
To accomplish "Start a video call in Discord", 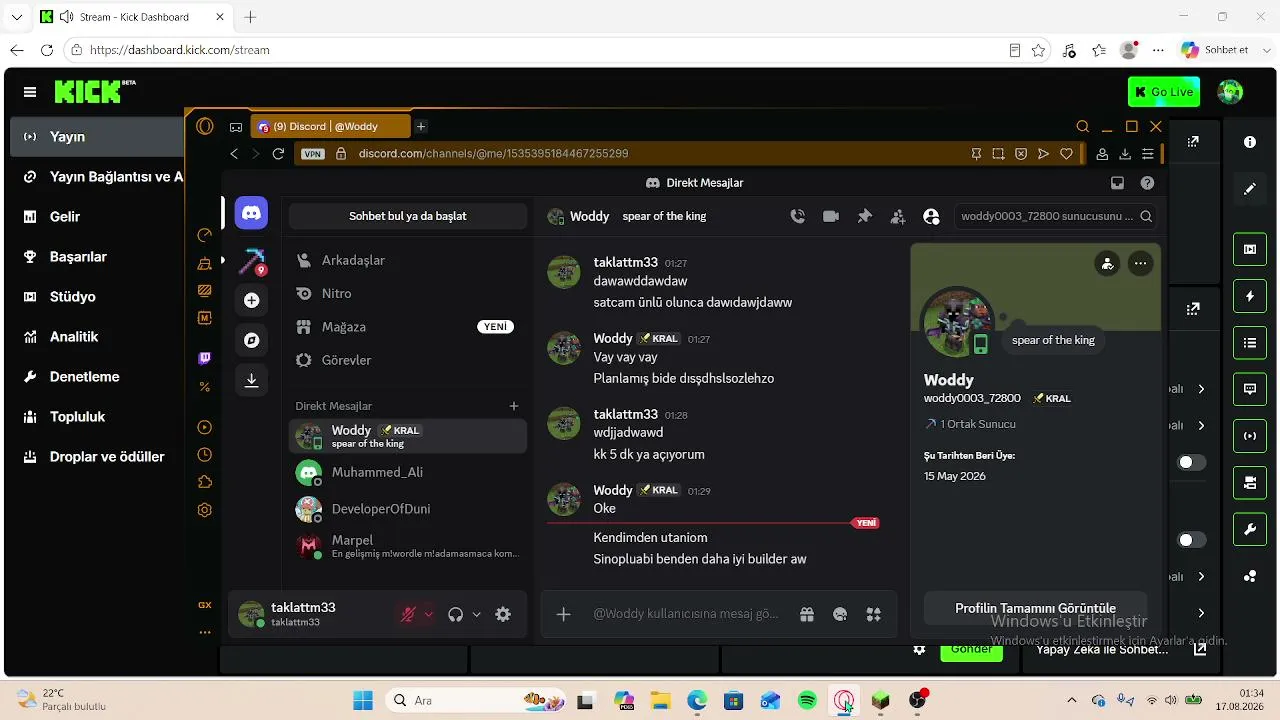I will 831,216.
